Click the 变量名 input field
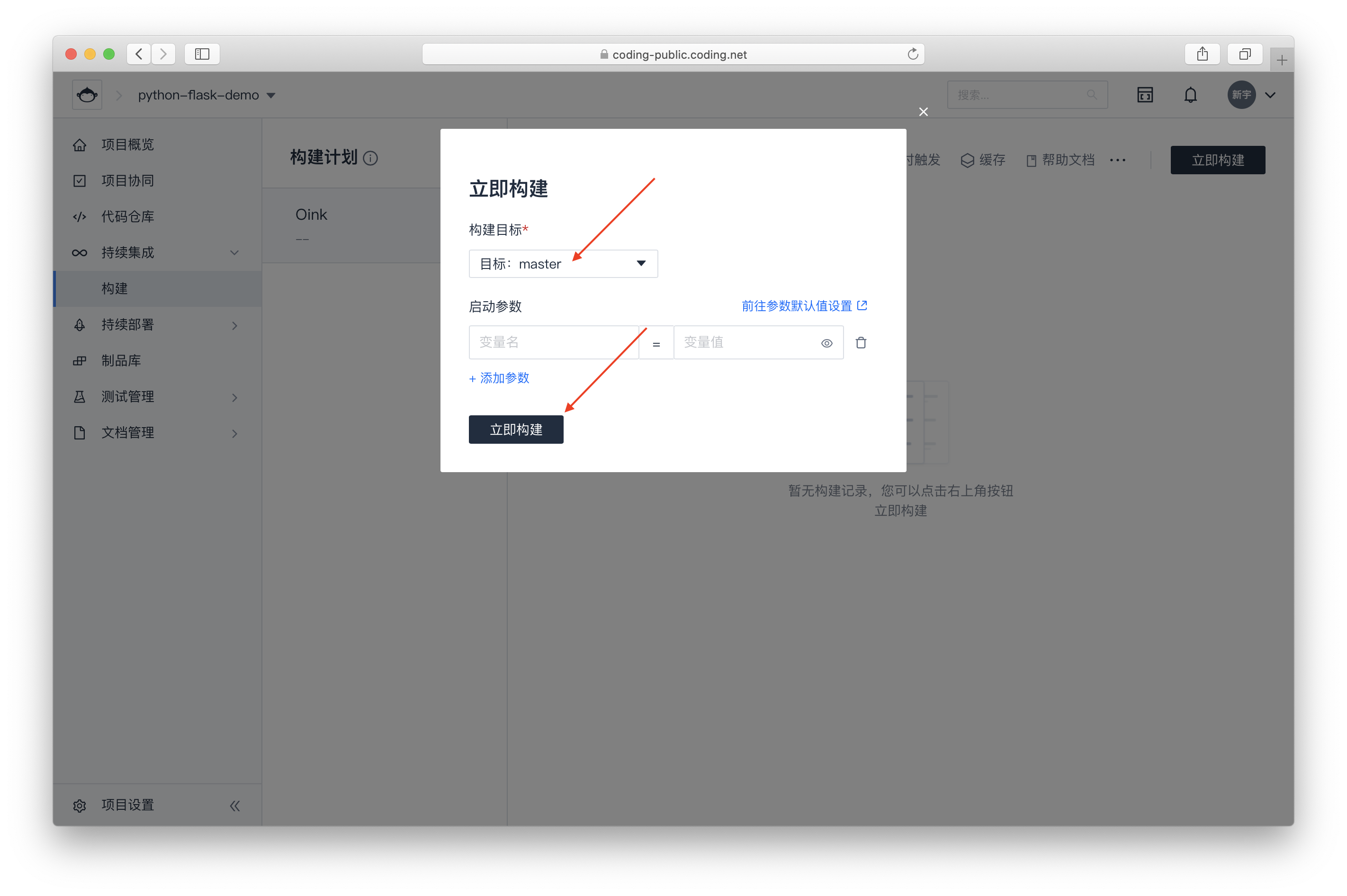The image size is (1347, 896). pyautogui.click(x=553, y=342)
